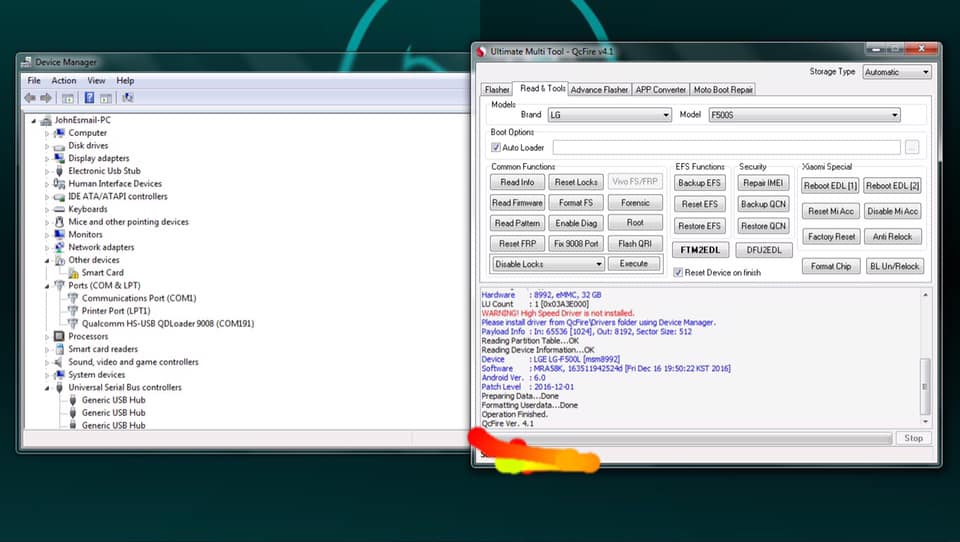
Task: Click the Stop button
Action: (913, 438)
